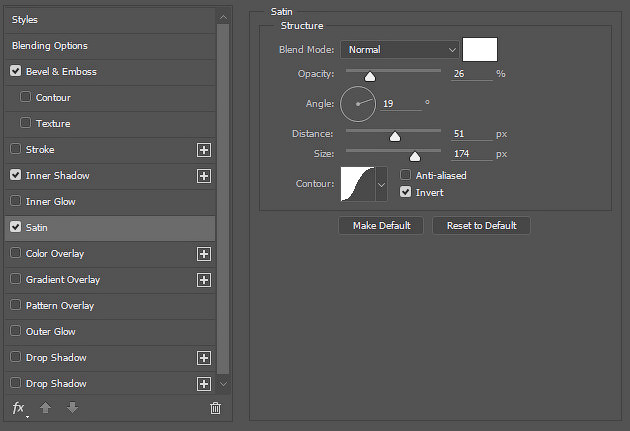The image size is (630, 431).
Task: Click the Distance value input field
Action: tap(472, 134)
